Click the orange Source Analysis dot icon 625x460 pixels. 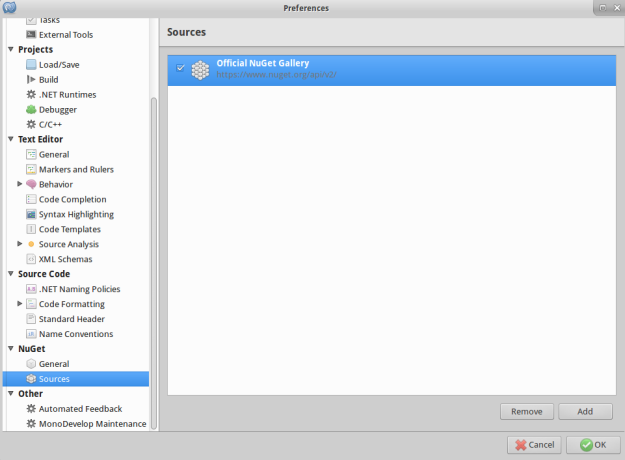(31, 244)
